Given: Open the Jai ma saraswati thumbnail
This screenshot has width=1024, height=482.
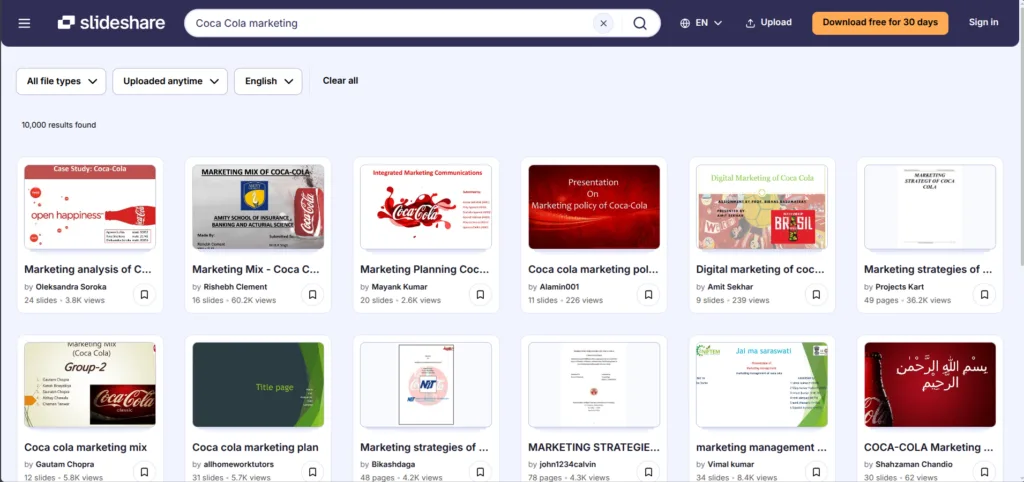Looking at the screenshot, I should click(x=762, y=385).
